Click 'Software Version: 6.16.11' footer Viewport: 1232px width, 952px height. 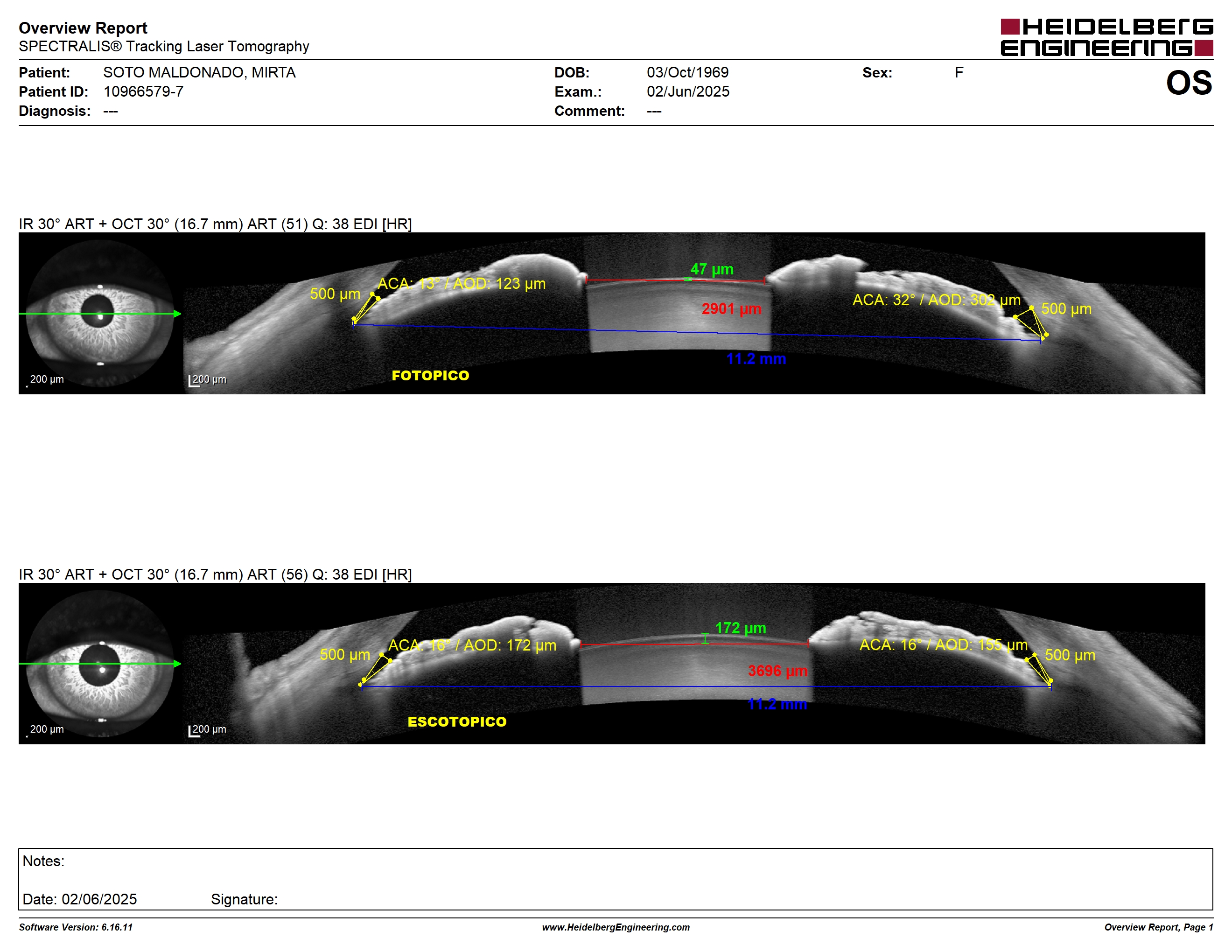pyautogui.click(x=76, y=927)
